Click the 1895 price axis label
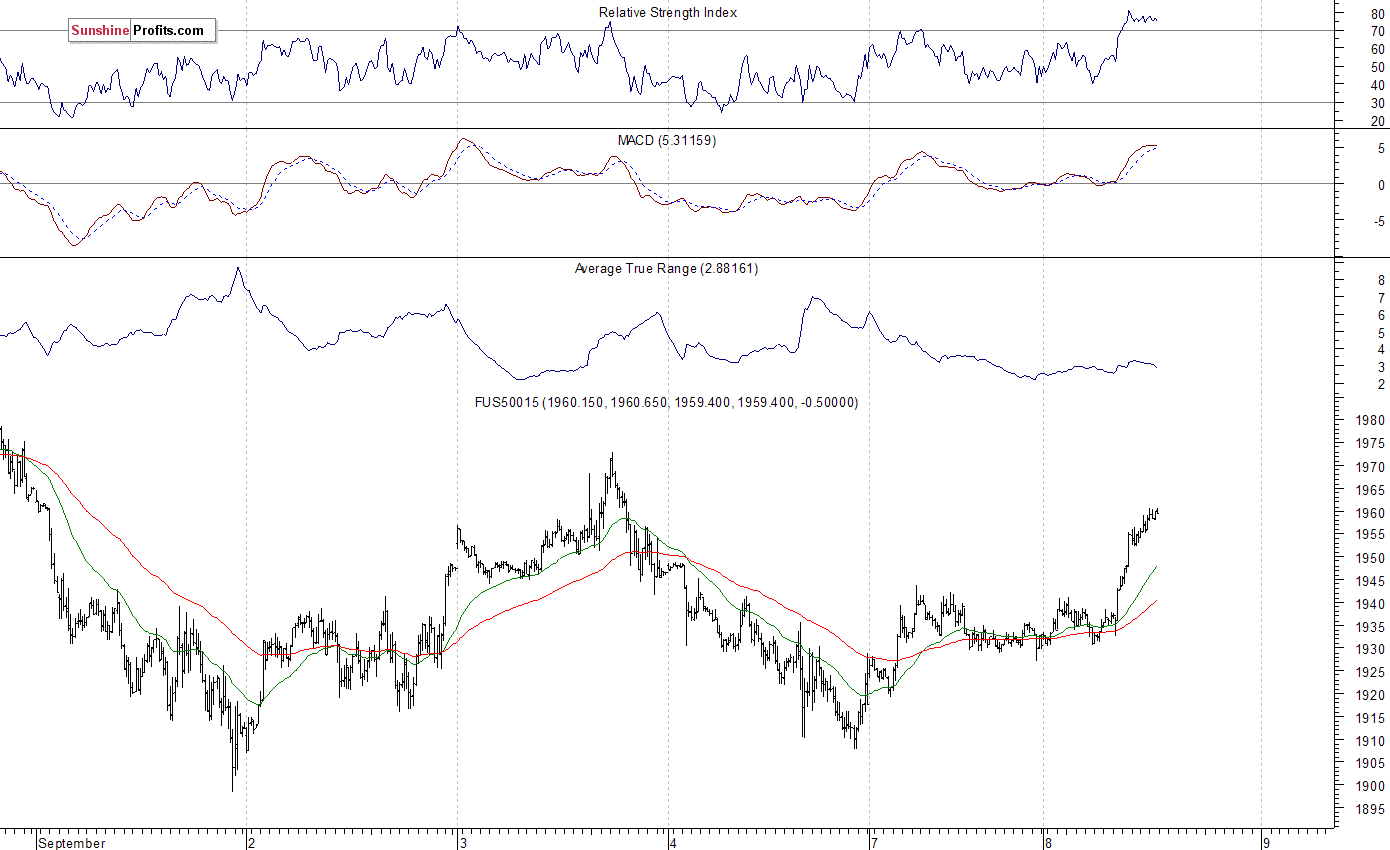This screenshot has width=1390, height=850. pyautogui.click(x=1370, y=809)
